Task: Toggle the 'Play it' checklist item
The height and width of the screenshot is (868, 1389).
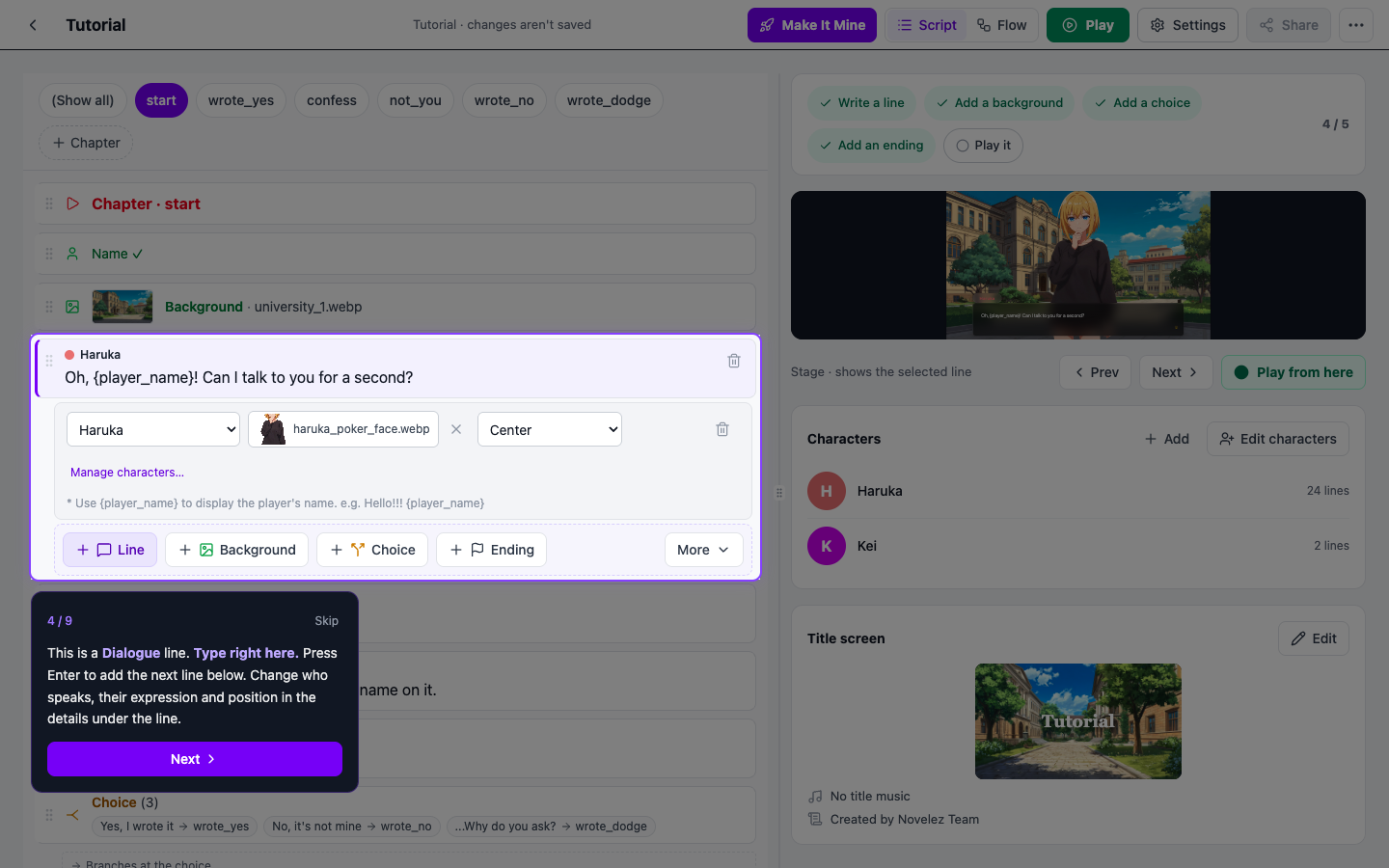Action: pyautogui.click(x=983, y=146)
